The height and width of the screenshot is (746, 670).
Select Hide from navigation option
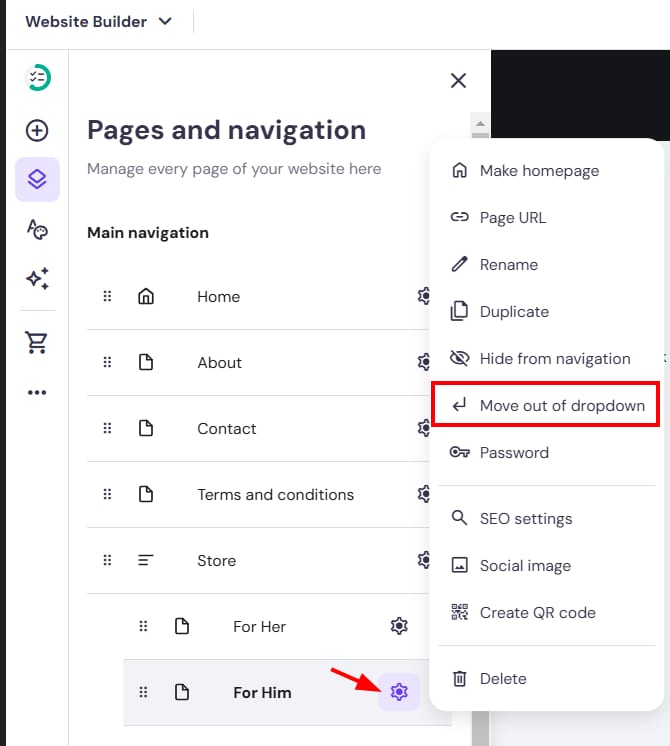click(x=554, y=359)
